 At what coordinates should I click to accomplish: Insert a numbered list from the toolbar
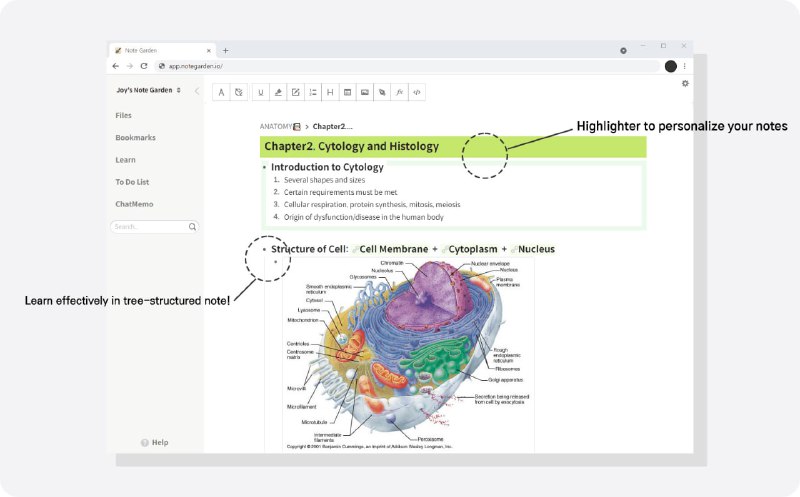pos(313,92)
